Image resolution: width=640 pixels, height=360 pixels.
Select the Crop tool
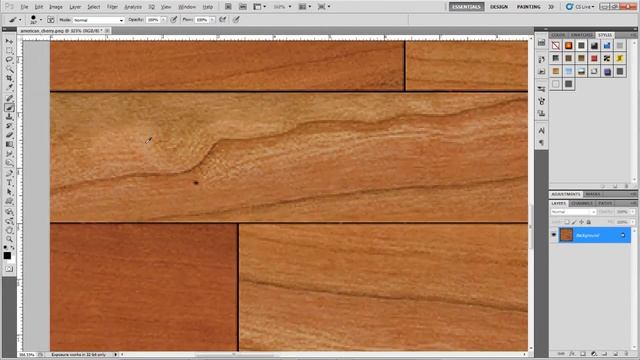pos(9,78)
